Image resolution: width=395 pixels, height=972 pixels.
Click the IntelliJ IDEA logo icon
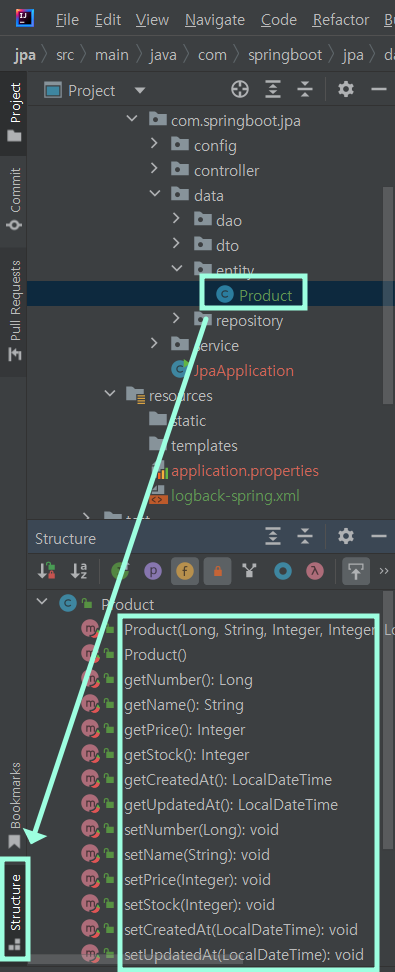pyautogui.click(x=25, y=19)
